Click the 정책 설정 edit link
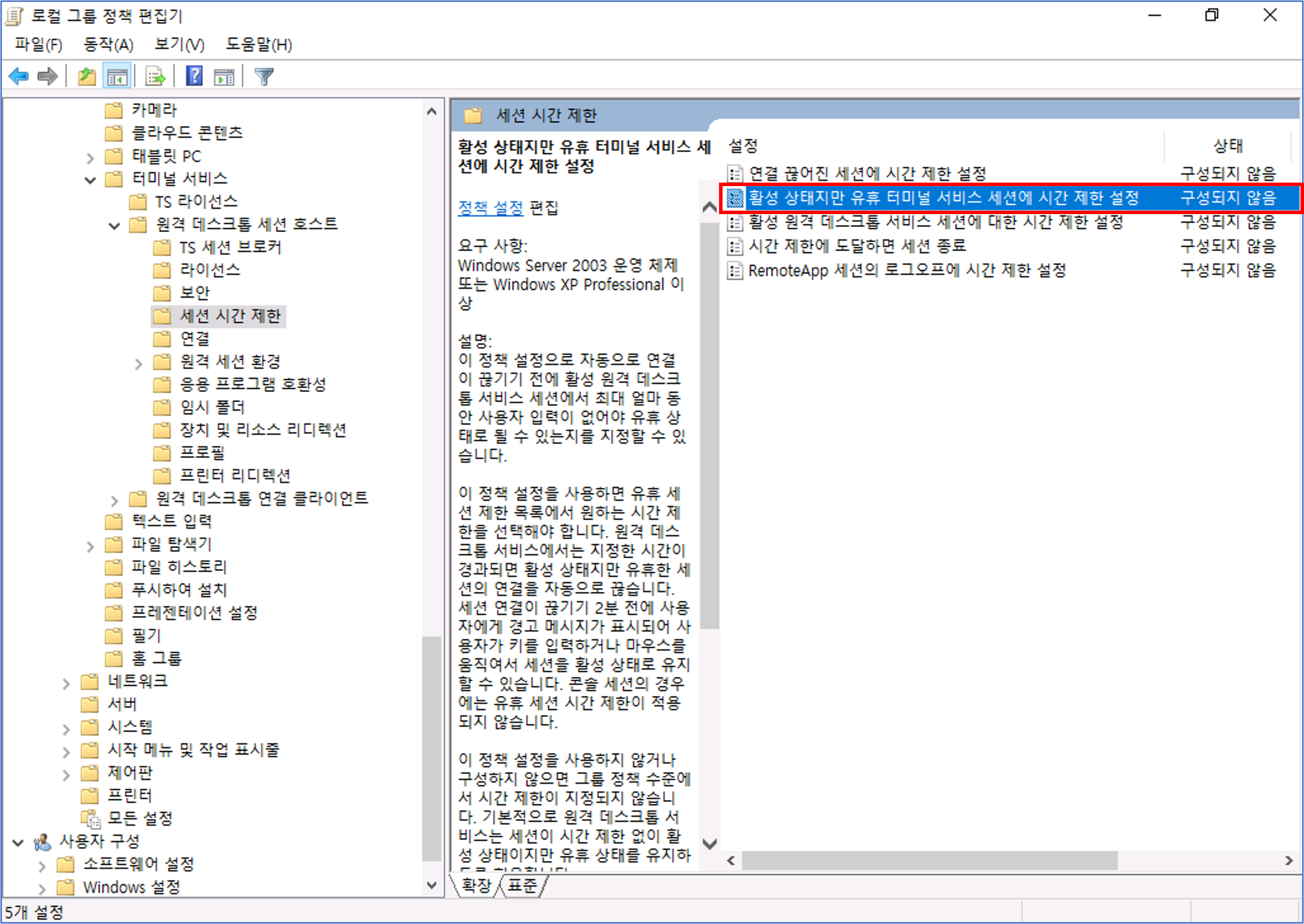1304x924 pixels. [x=490, y=207]
